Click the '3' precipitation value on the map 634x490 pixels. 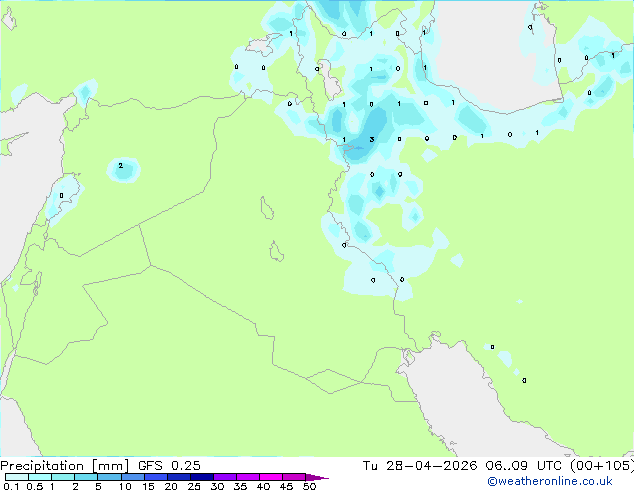[372, 139]
